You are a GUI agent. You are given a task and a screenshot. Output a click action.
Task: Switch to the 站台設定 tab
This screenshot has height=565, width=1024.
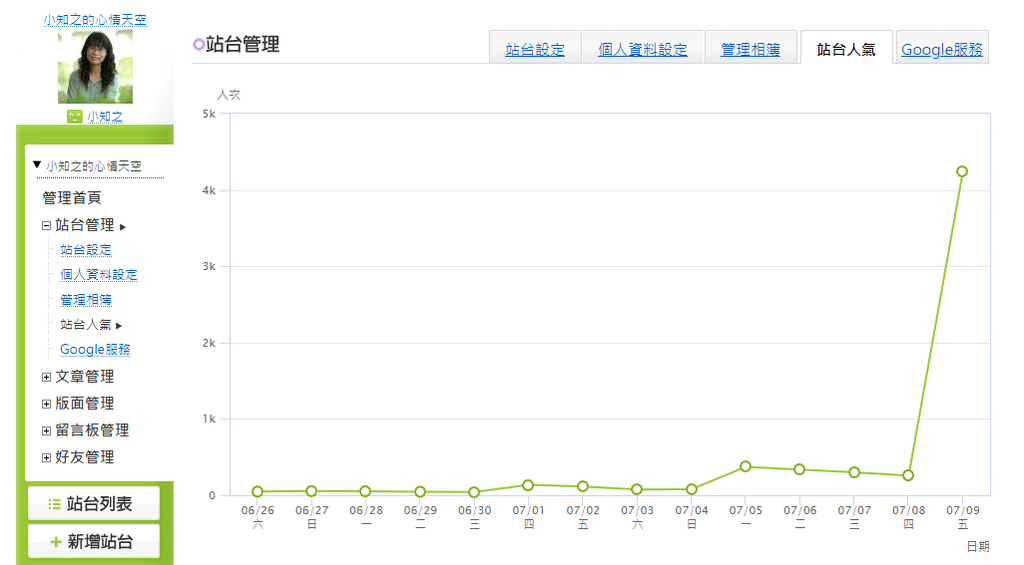coord(535,49)
